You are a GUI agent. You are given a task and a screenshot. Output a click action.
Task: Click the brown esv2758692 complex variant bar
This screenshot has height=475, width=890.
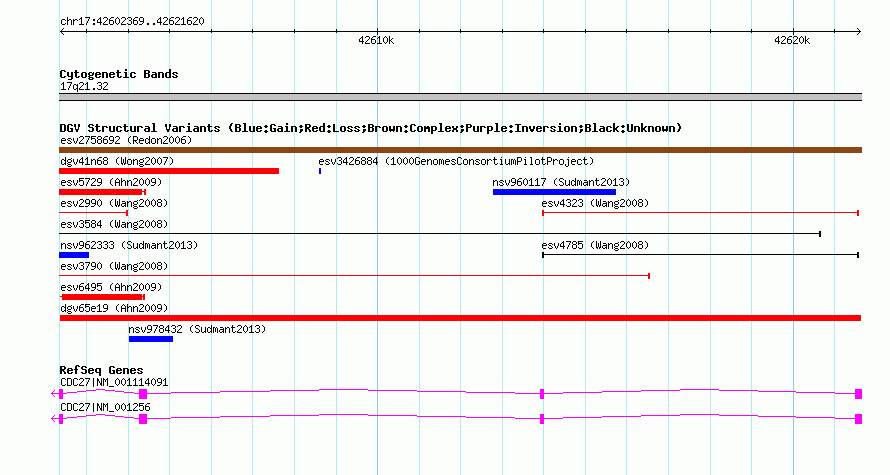tap(460, 150)
